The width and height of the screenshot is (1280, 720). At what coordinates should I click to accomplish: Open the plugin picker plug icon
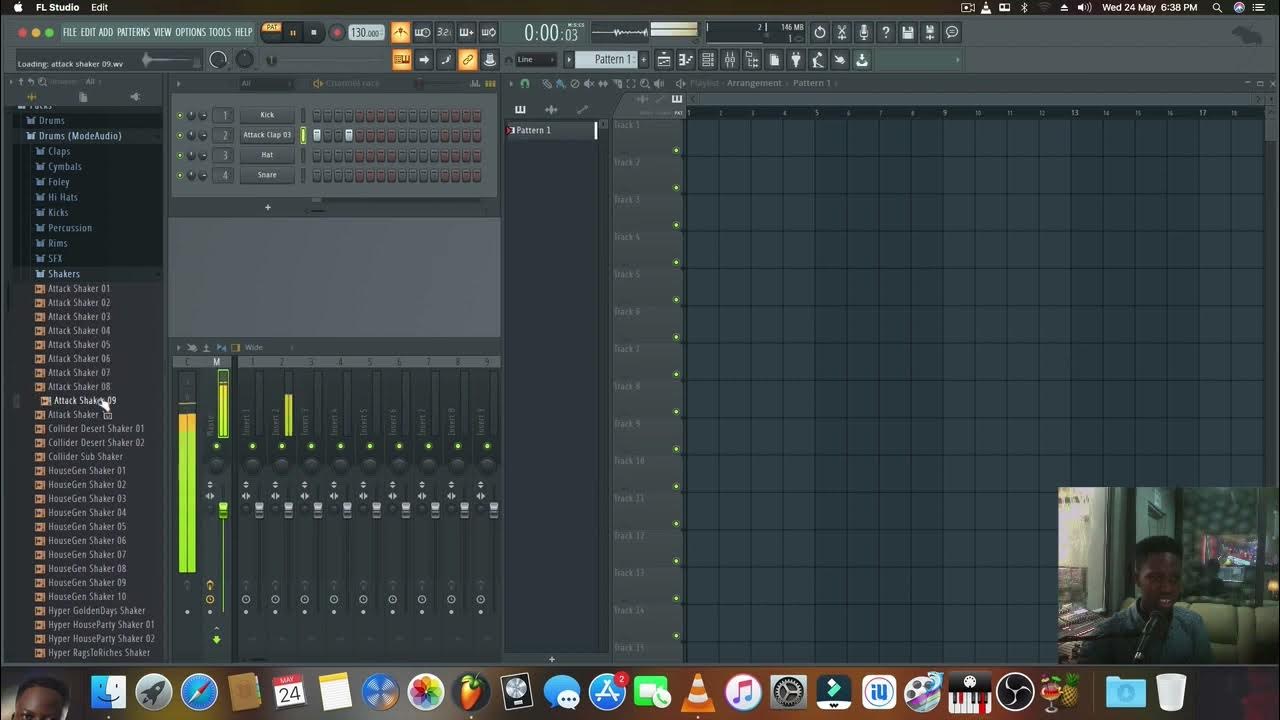click(x=796, y=60)
